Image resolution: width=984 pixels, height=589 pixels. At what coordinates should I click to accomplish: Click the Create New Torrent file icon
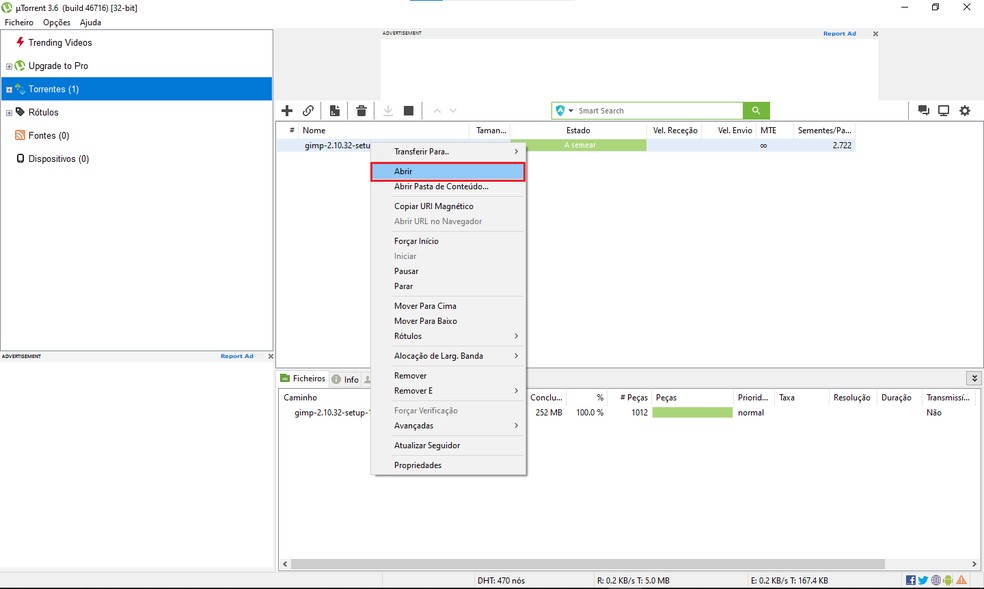[x=334, y=110]
